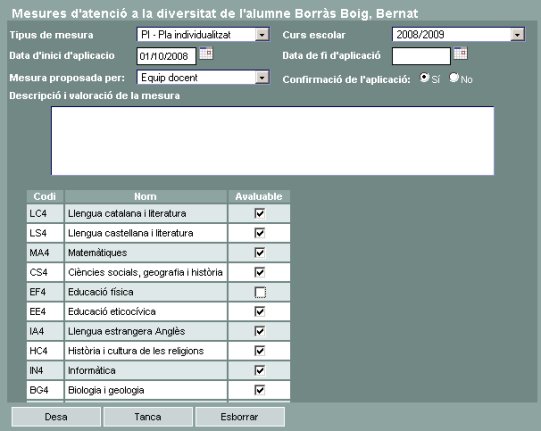
Task: Expand the Mesura proposada per dropdown
Action: [262, 78]
